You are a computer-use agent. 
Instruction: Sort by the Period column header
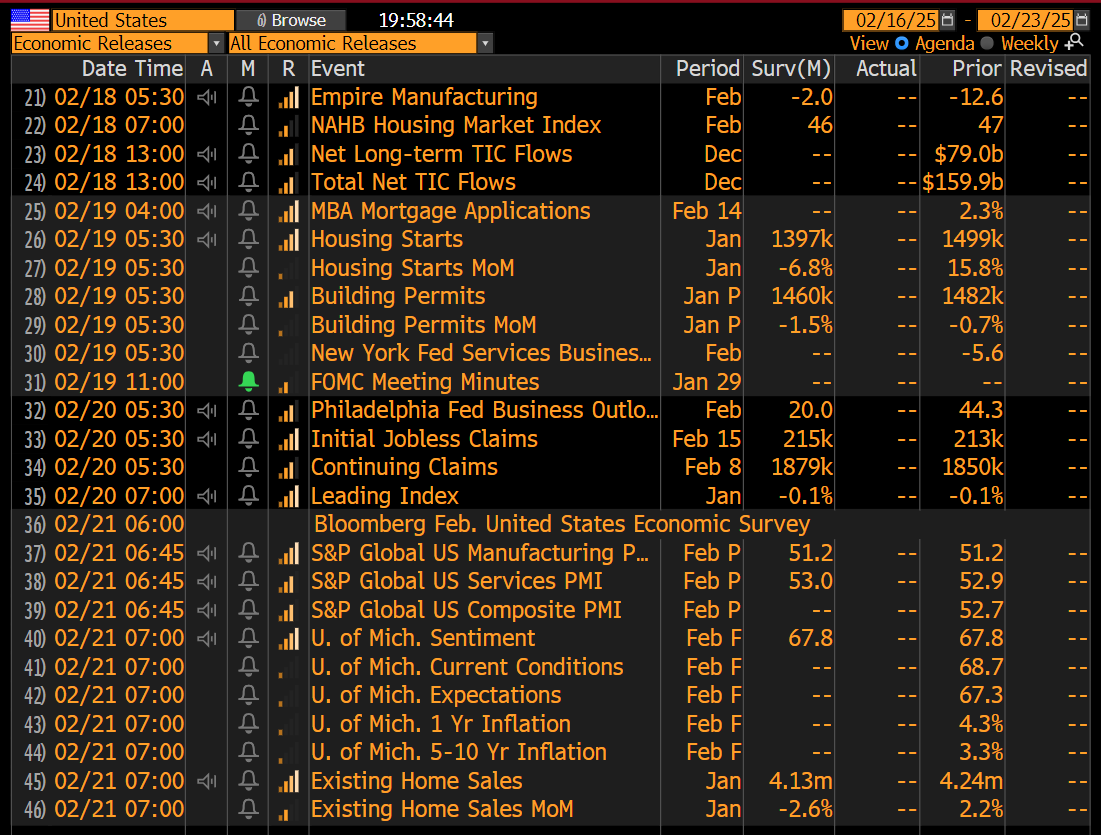(x=707, y=69)
